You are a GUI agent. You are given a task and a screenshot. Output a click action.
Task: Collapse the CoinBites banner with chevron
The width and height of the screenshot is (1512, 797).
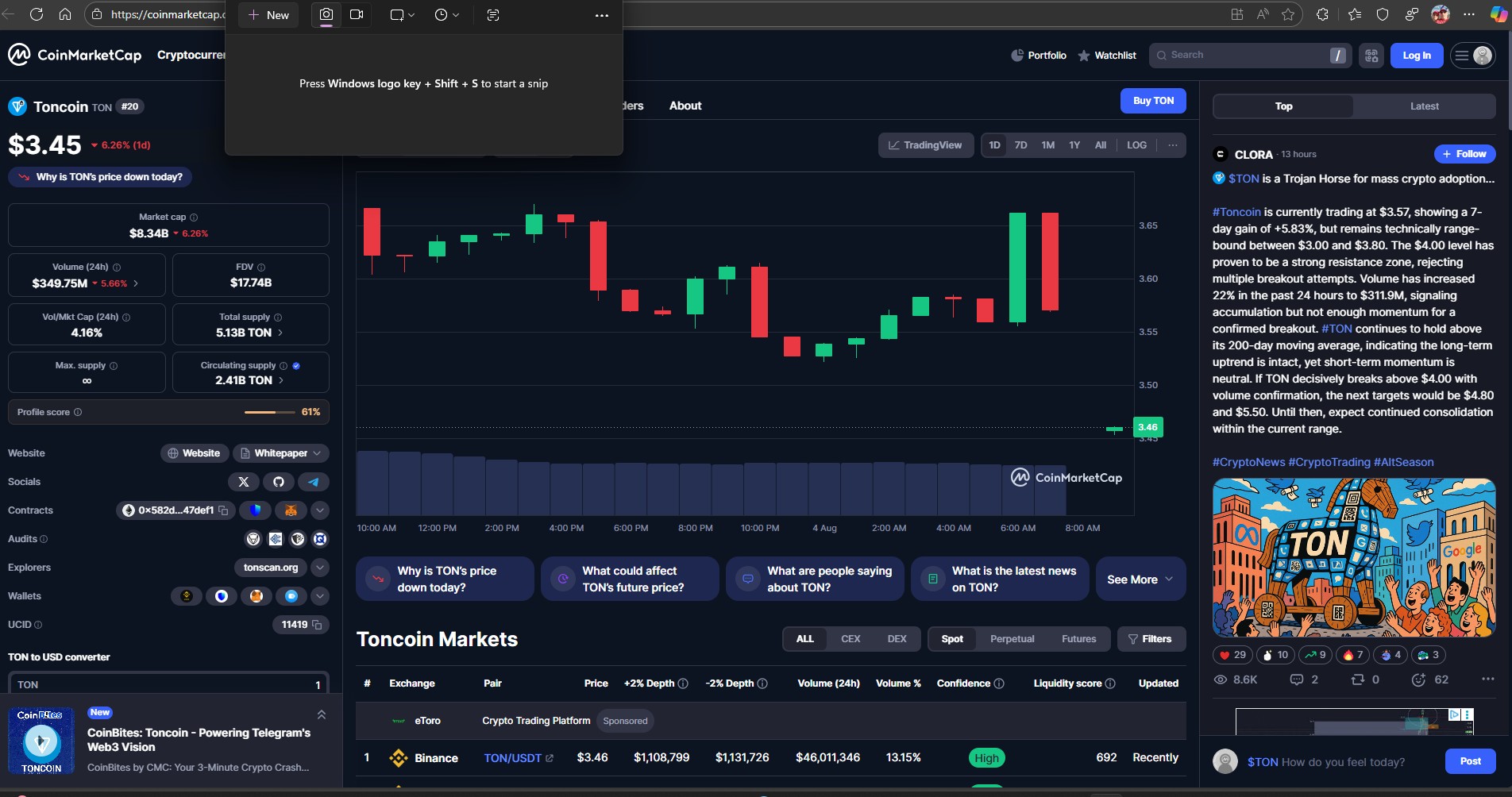(322, 714)
